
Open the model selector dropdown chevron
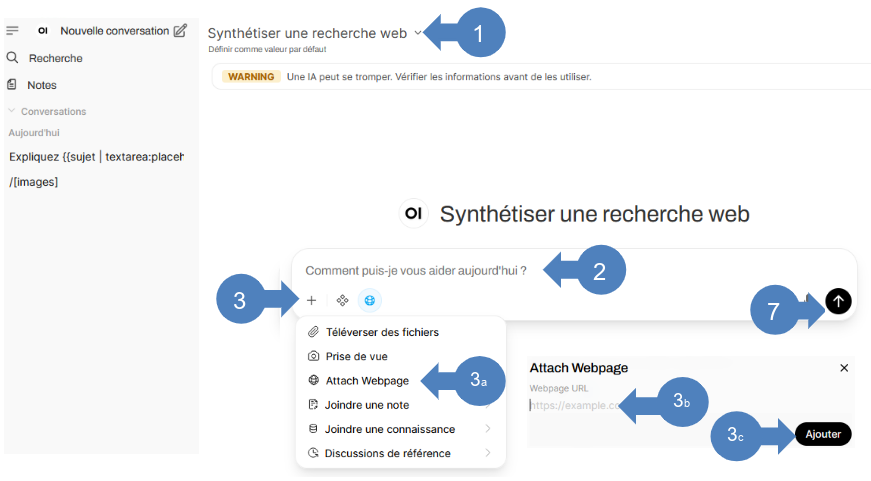[417, 33]
